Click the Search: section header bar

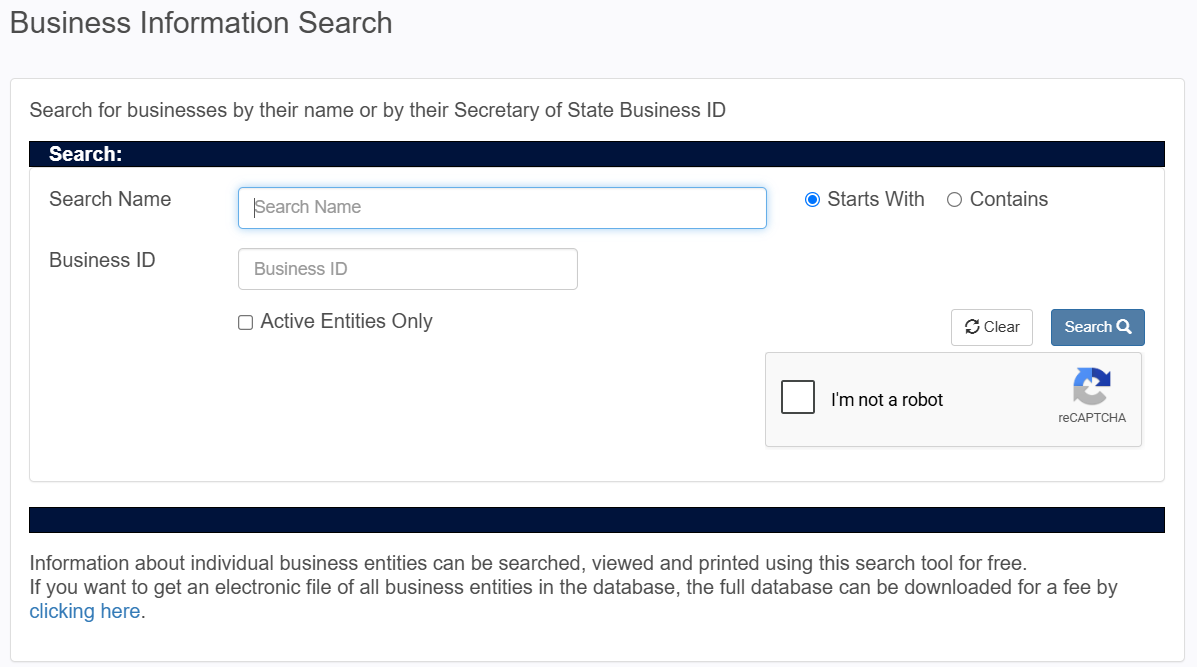click(x=597, y=154)
